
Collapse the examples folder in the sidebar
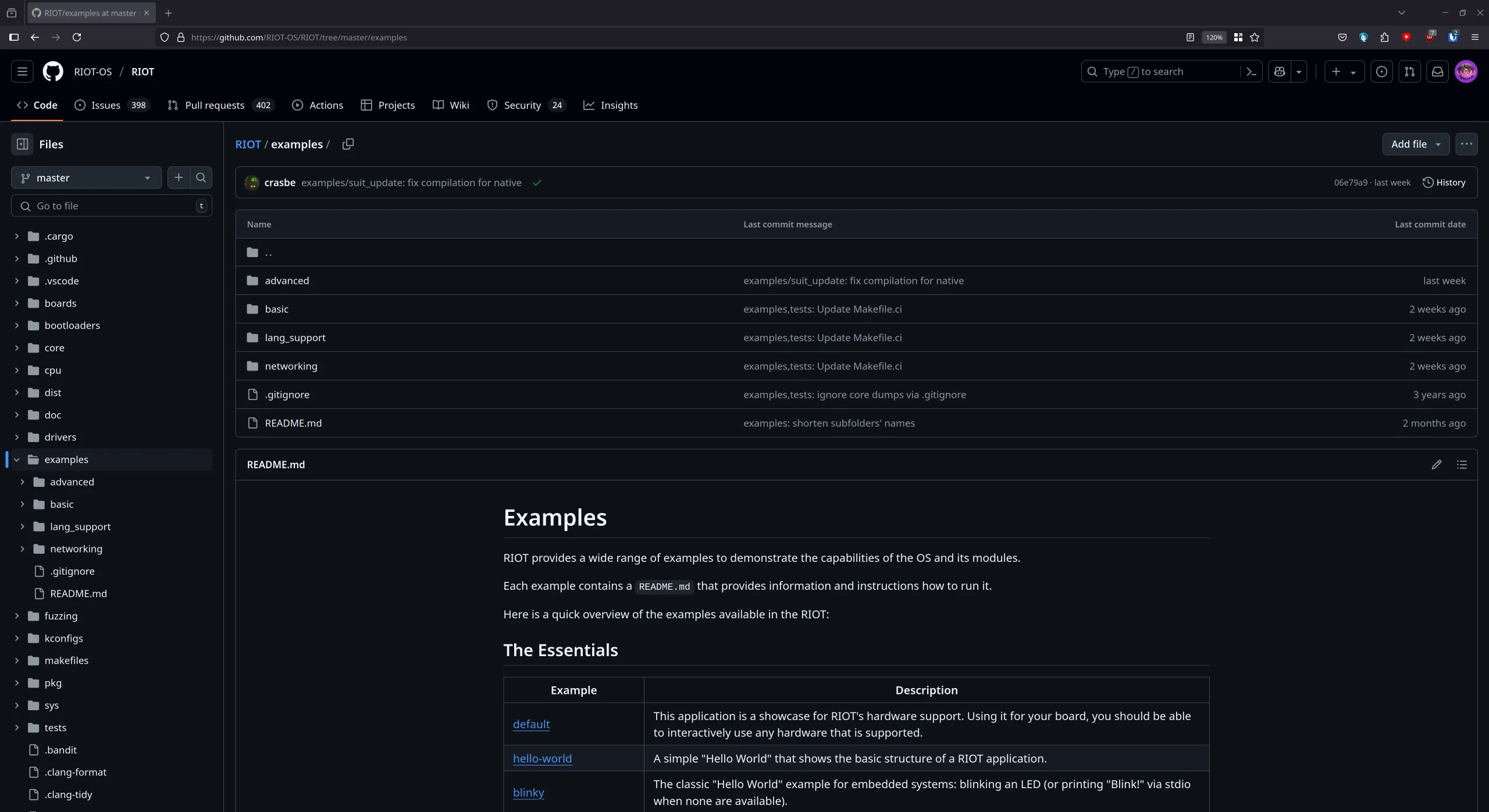tap(16, 459)
